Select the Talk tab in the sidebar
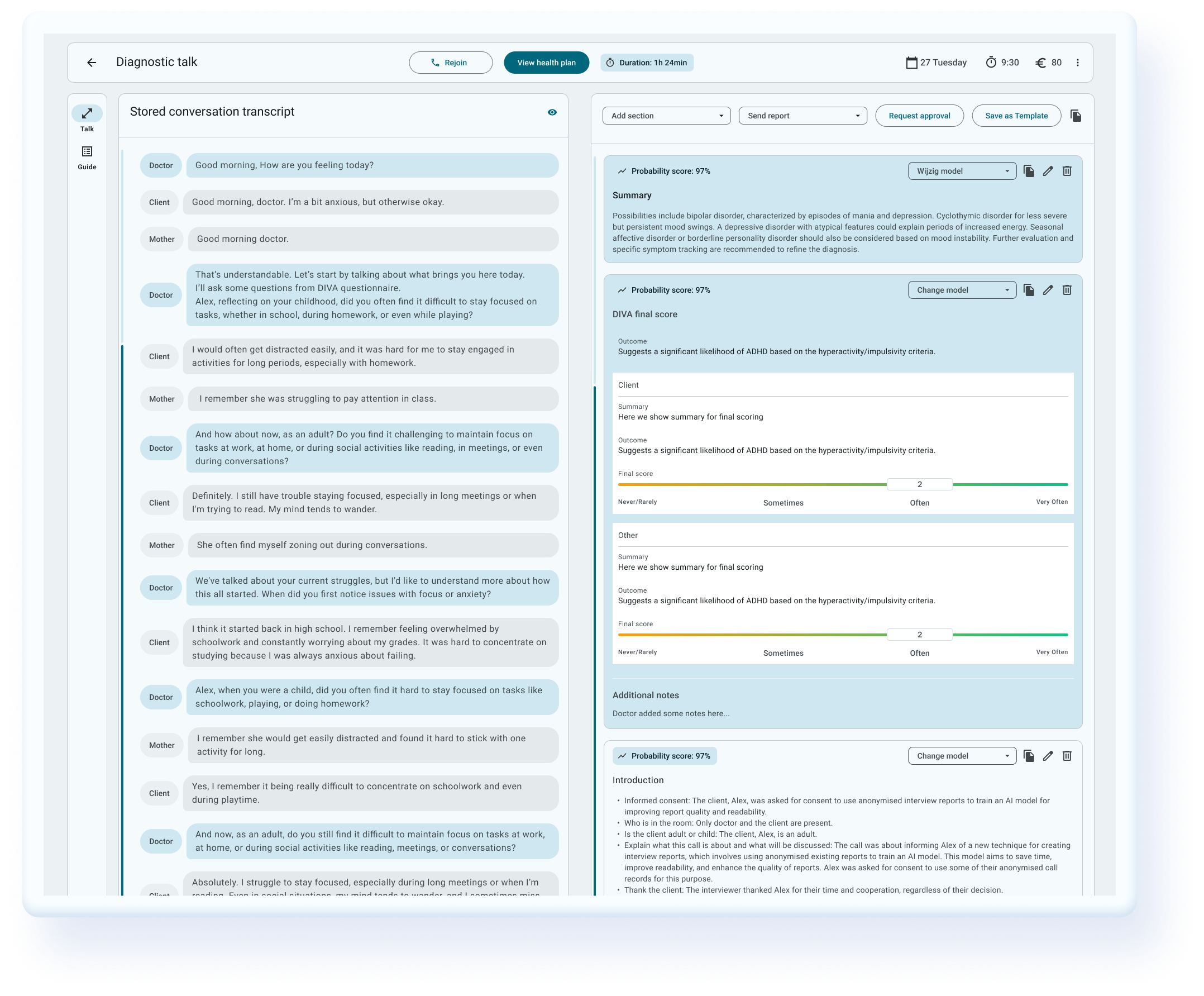 (87, 118)
